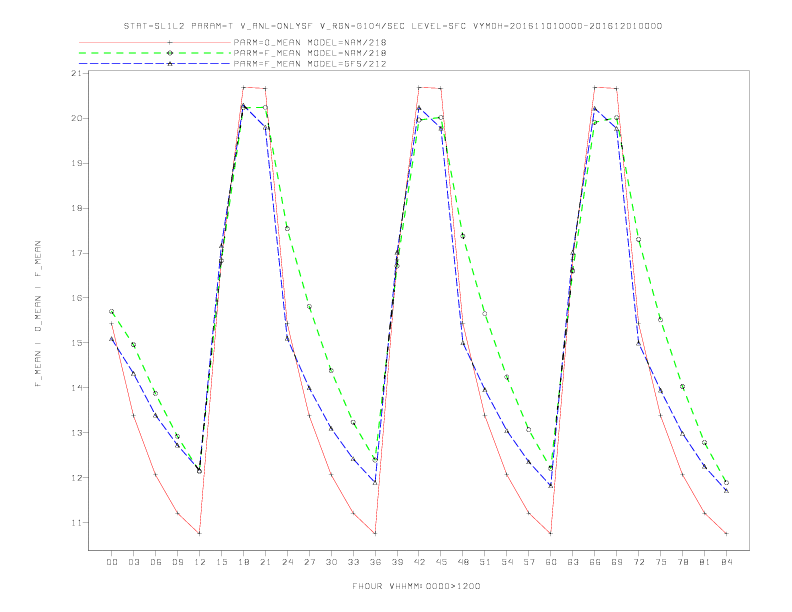Click x-axis forecast hour label 09
The height and width of the screenshot is (612, 792).
[x=177, y=562]
